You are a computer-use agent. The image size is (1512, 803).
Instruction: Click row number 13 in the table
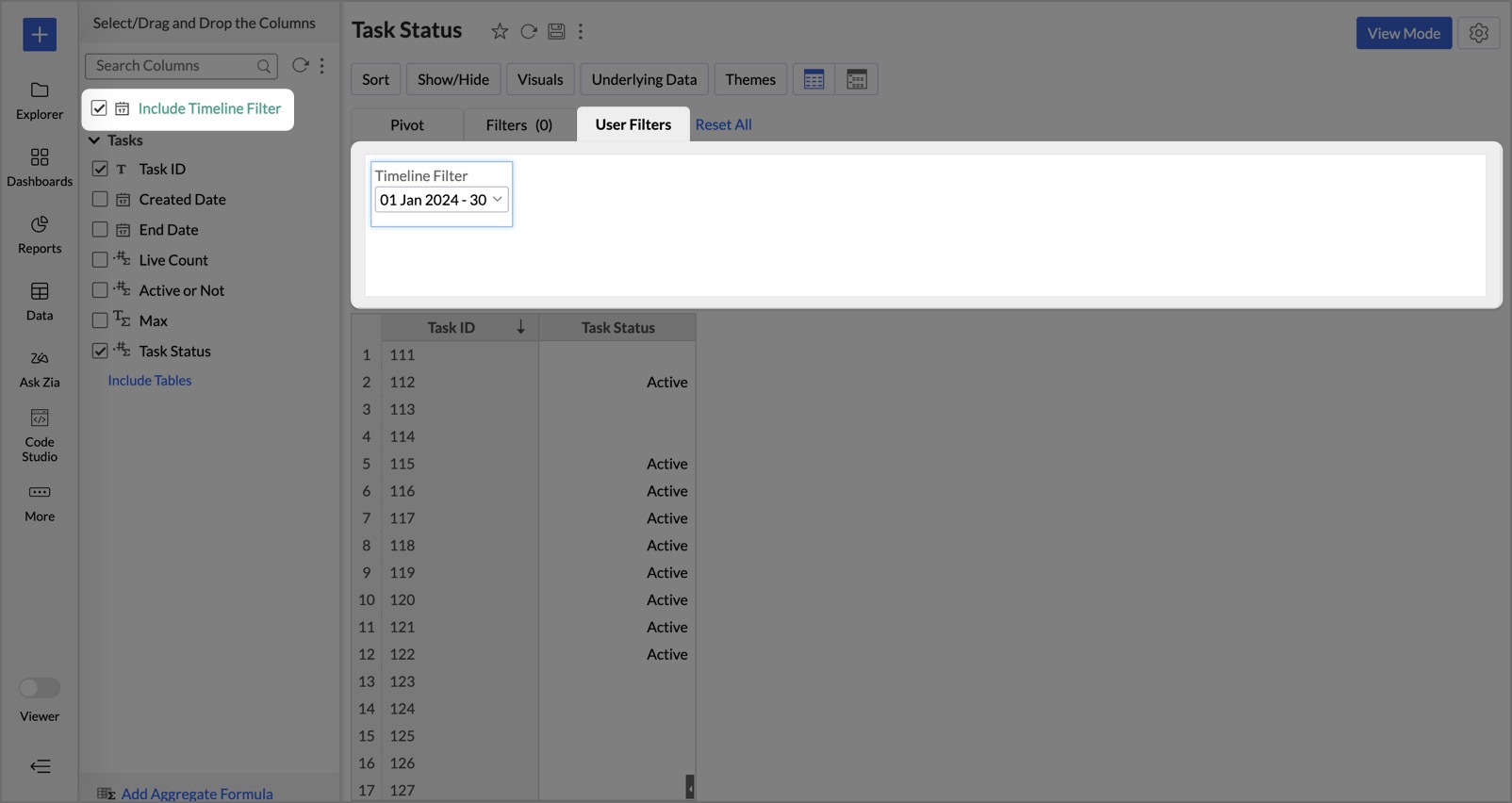click(x=367, y=681)
